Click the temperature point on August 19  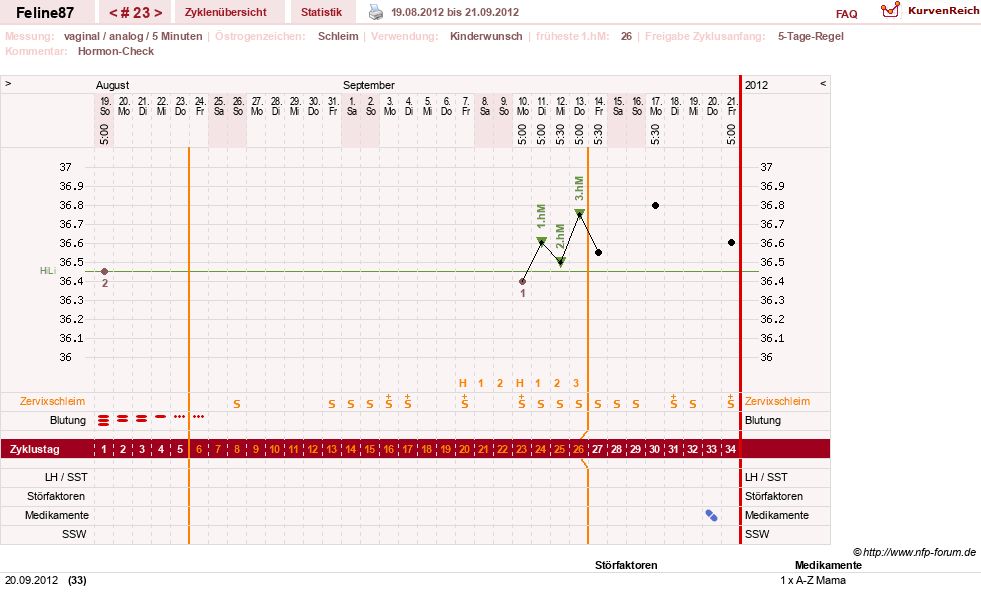[x=104, y=272]
